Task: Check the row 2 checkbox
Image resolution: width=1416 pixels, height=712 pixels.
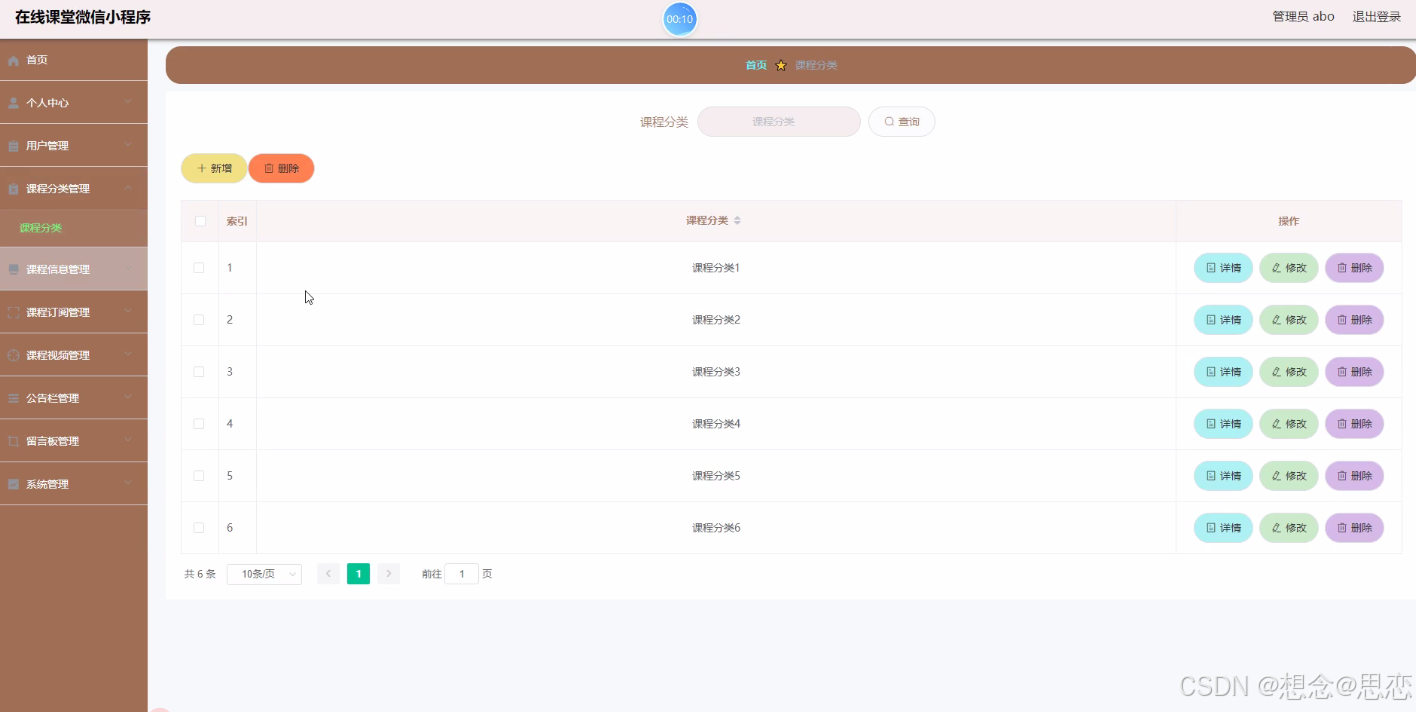Action: click(199, 320)
